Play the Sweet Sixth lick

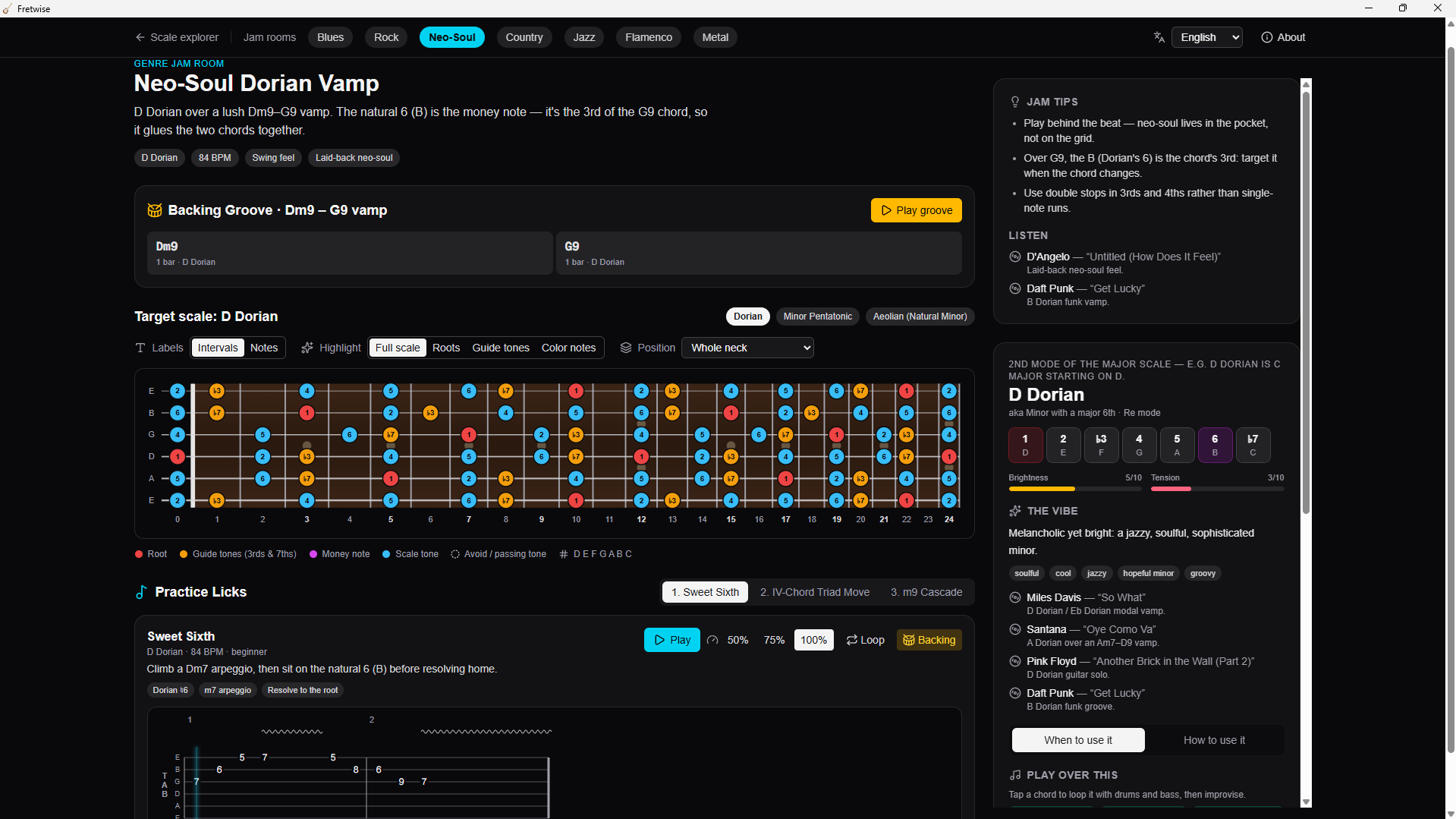click(671, 640)
